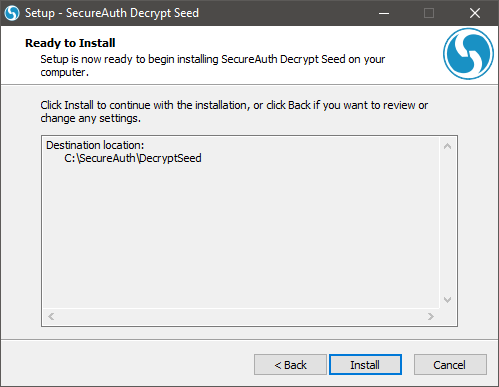
Task: Click the down arrow of the vertical scrollbar
Action: pos(448,300)
